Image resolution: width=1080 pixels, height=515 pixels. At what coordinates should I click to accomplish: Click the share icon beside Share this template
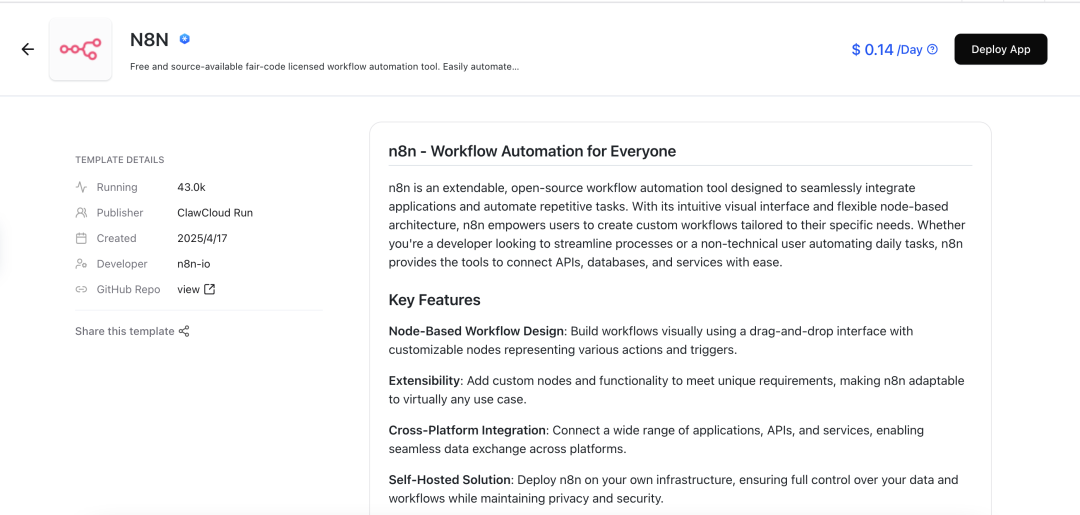(184, 331)
